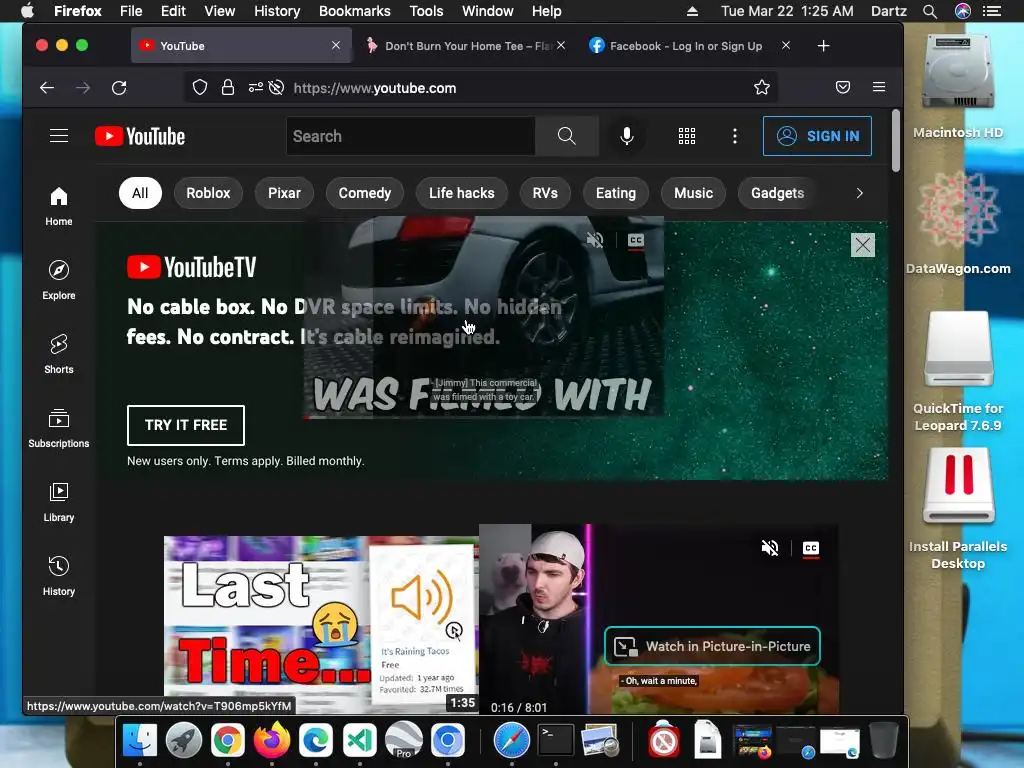Select the Life hacks filter chip
The width and height of the screenshot is (1024, 768).
pos(462,193)
